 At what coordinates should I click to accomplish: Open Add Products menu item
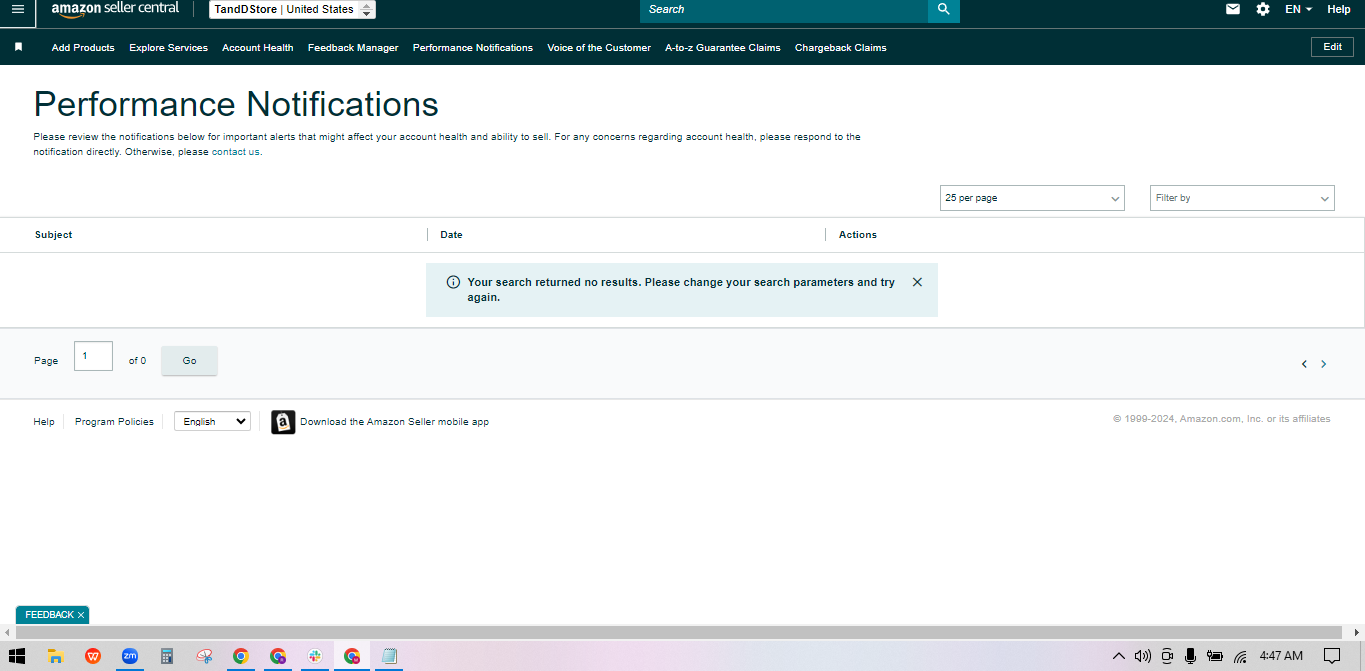[83, 48]
